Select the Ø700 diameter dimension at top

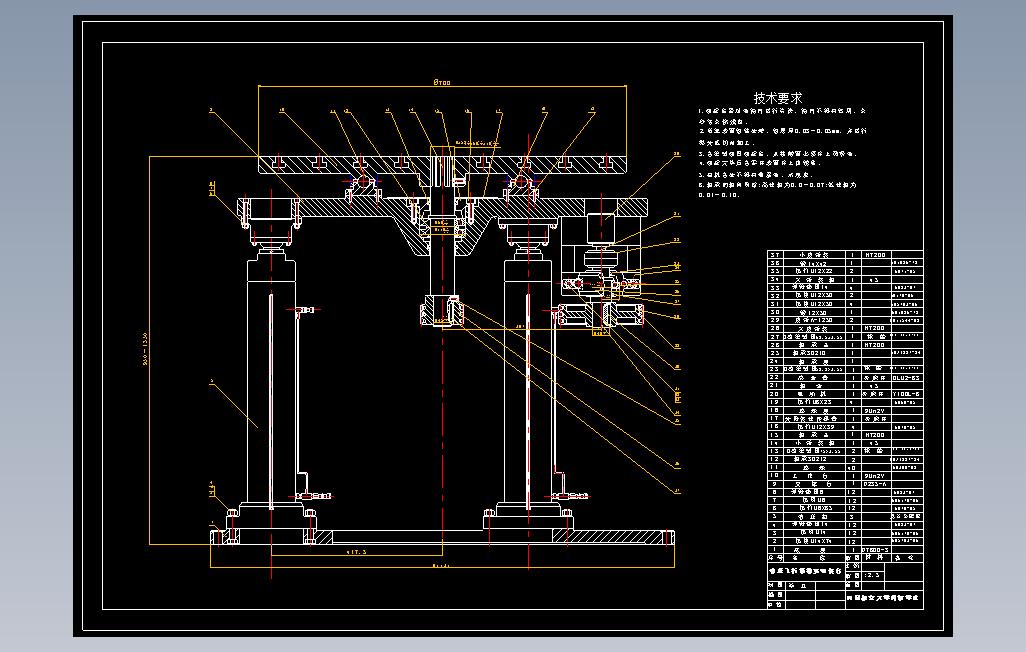coord(442,82)
